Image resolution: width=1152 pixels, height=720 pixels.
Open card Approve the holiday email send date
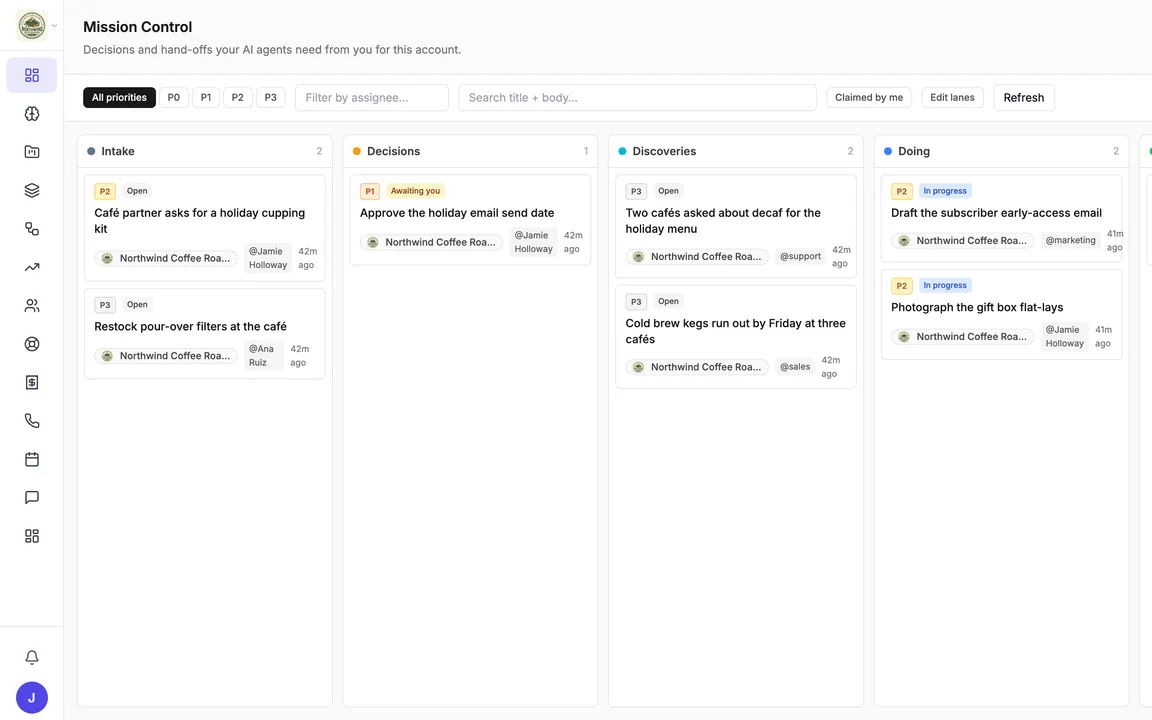click(470, 220)
